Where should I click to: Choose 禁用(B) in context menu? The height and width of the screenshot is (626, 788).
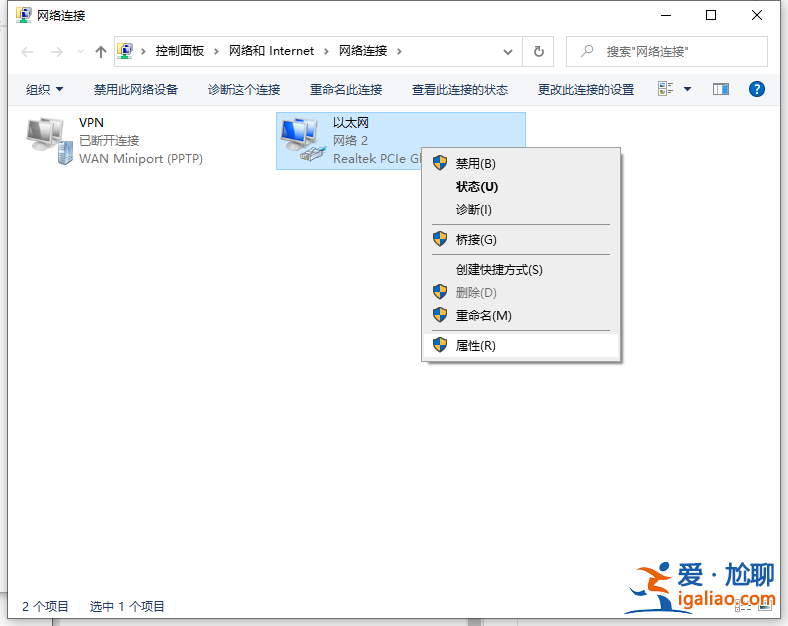521,164
